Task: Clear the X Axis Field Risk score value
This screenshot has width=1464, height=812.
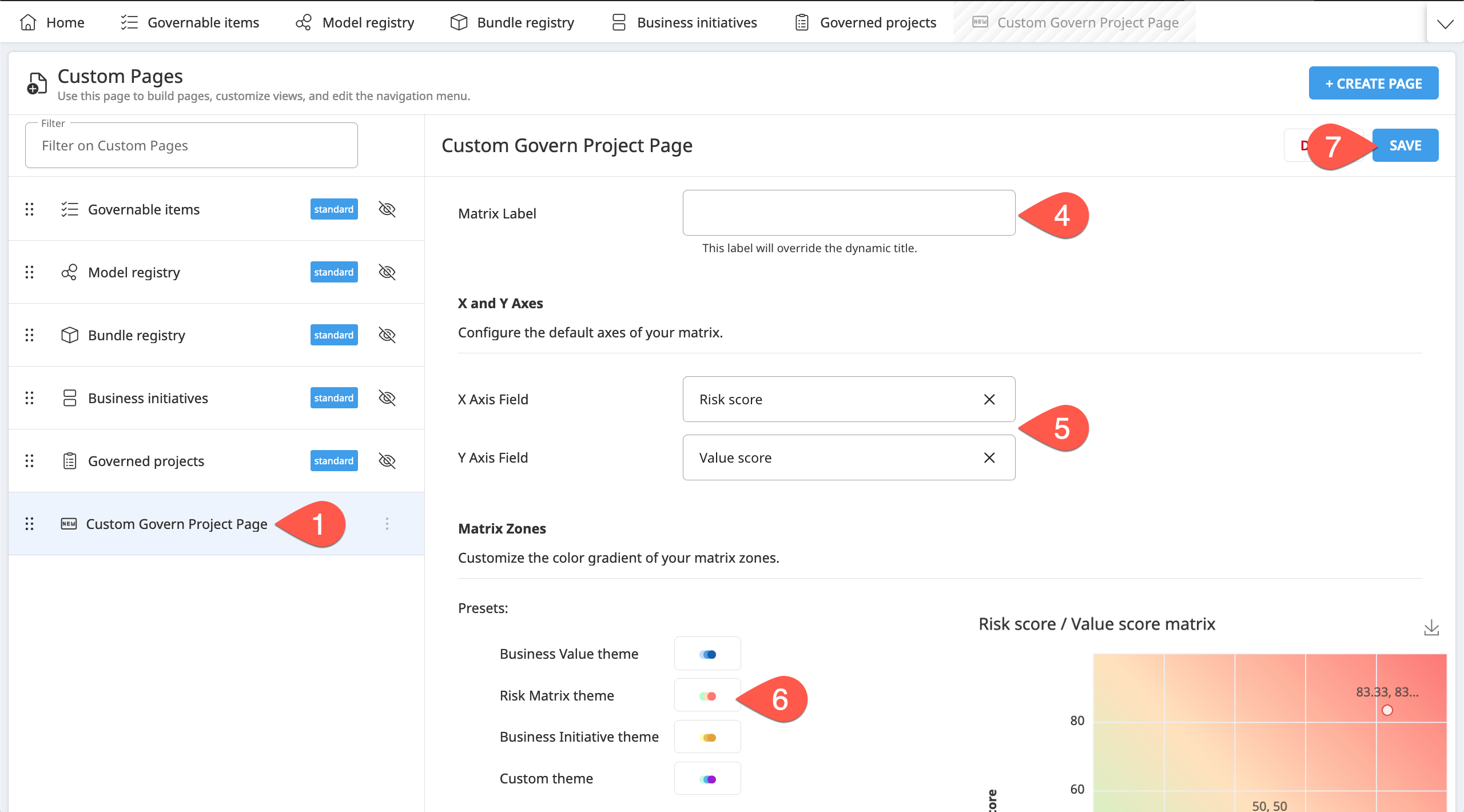Action: point(989,399)
